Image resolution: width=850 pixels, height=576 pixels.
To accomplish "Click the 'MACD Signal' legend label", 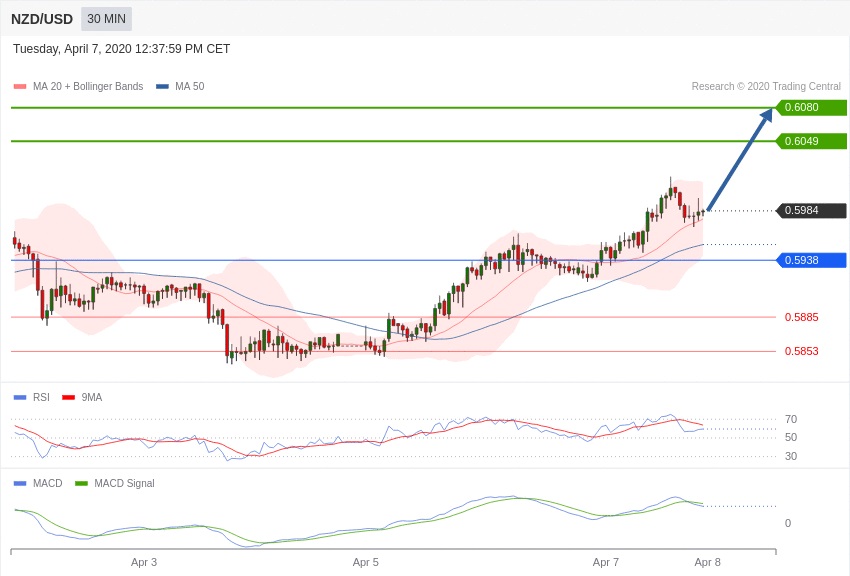I will click(x=124, y=483).
